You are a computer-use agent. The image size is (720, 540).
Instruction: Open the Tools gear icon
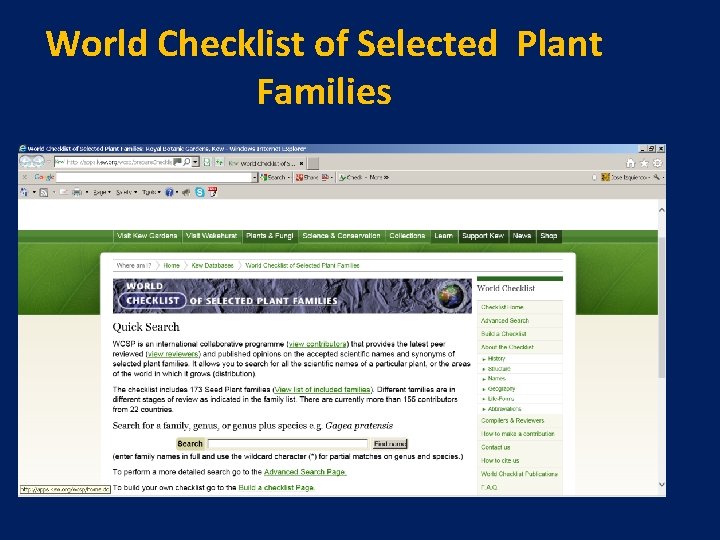click(658, 163)
